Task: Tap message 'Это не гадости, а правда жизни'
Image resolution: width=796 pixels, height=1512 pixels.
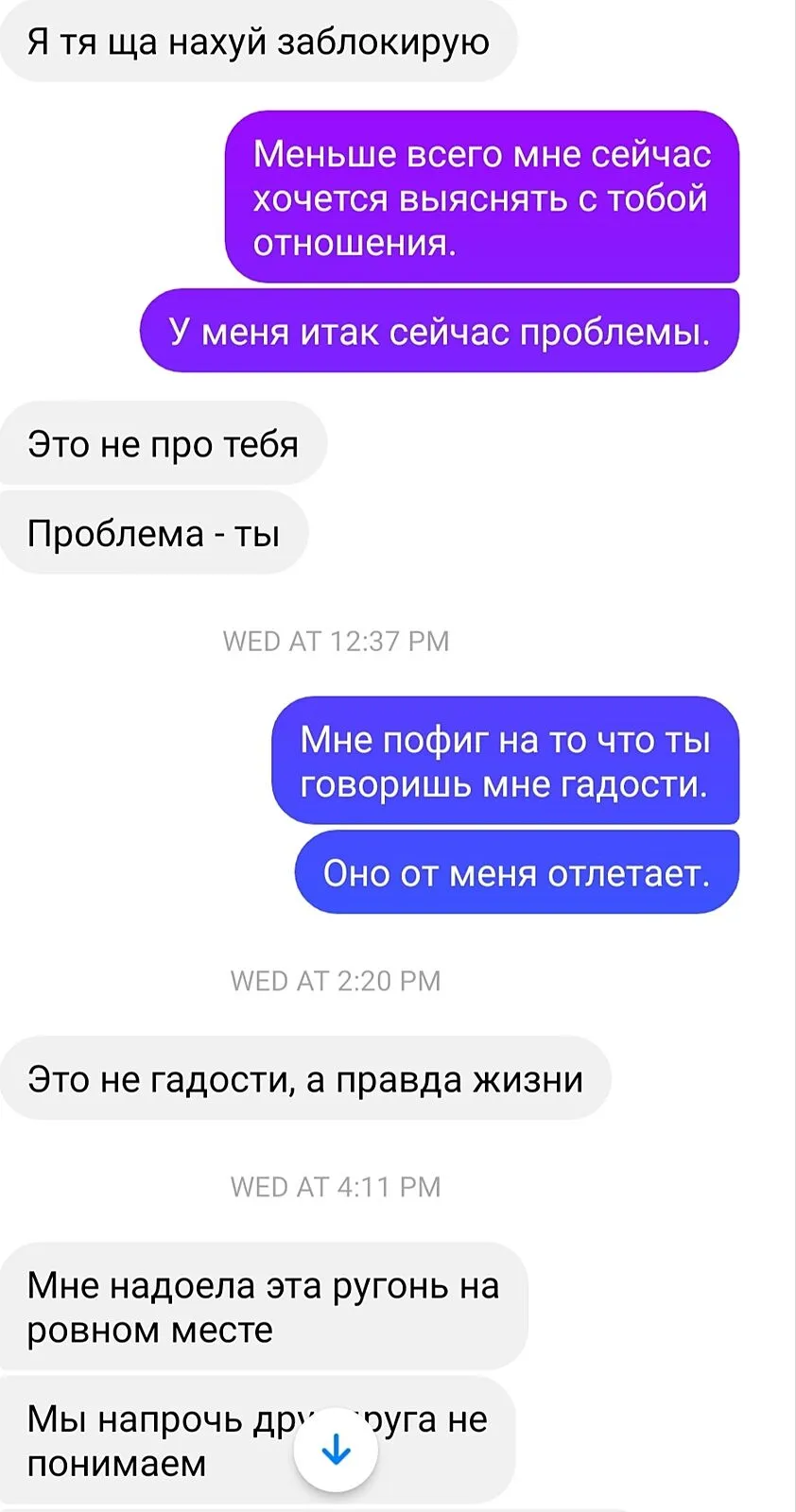Action: point(305,1078)
